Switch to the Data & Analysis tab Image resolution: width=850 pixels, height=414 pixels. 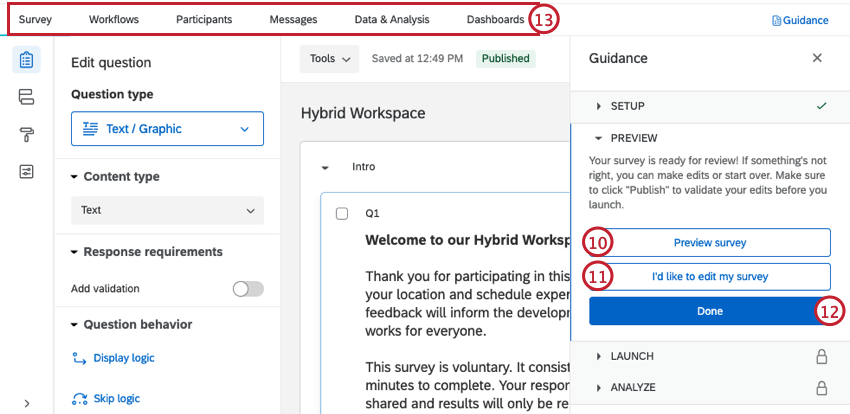point(392,19)
